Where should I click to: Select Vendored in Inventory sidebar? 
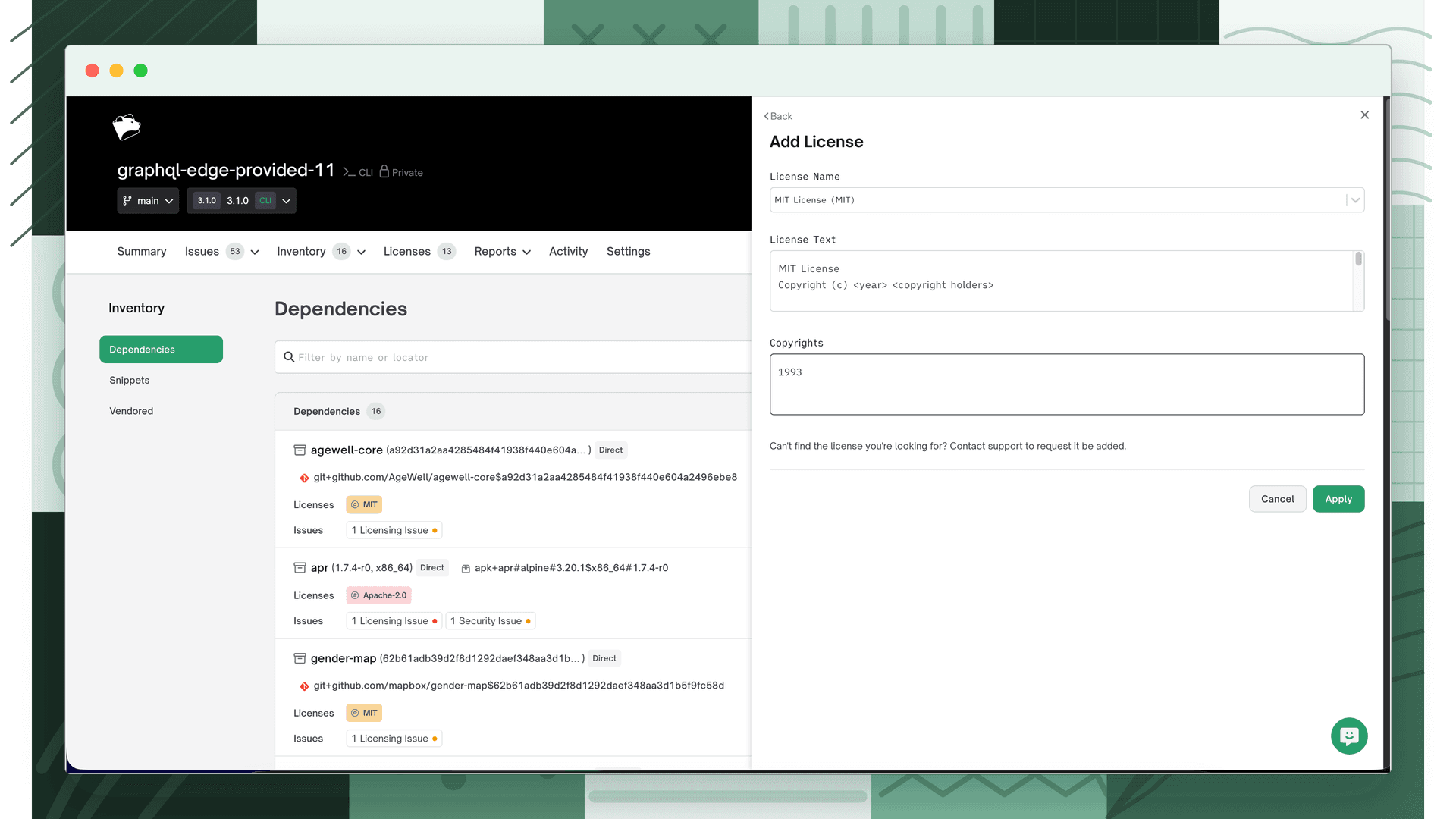131,411
